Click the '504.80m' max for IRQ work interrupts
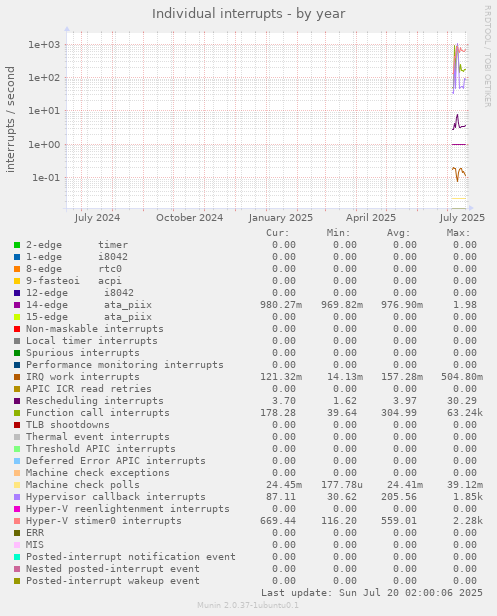This screenshot has width=497, height=616. 462,377
